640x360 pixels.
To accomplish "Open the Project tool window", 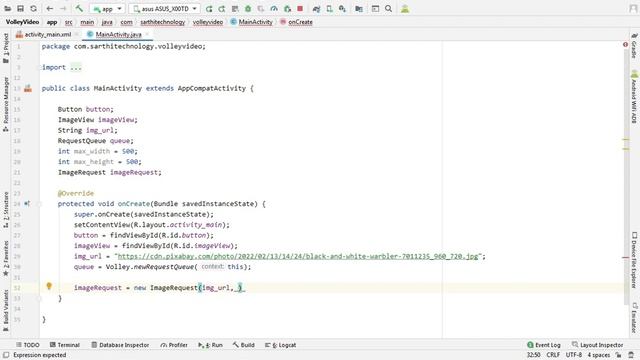I will [x=6, y=48].
